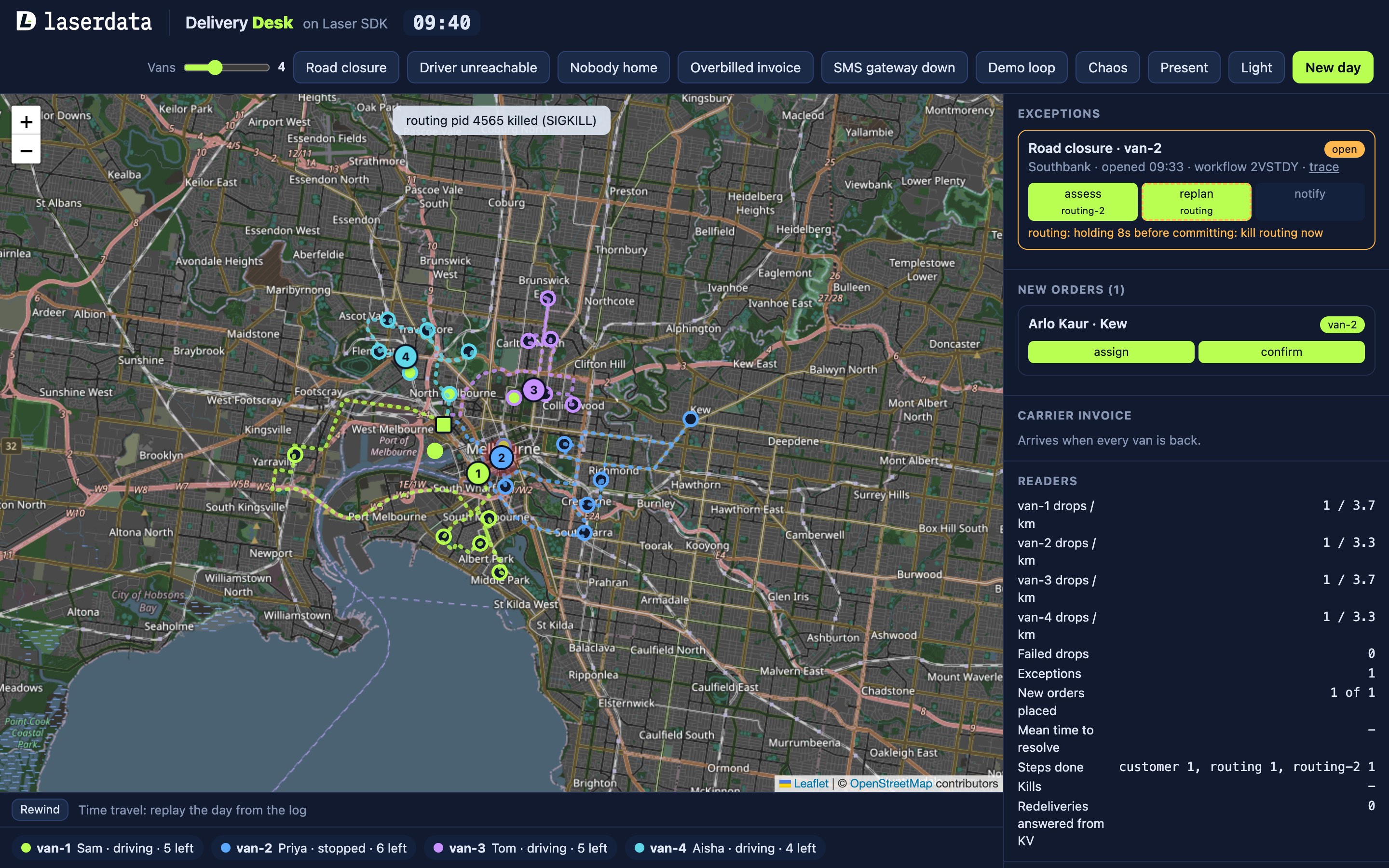Select van-2 Priya in the legend
The height and width of the screenshot is (868, 1389).
pos(313,848)
